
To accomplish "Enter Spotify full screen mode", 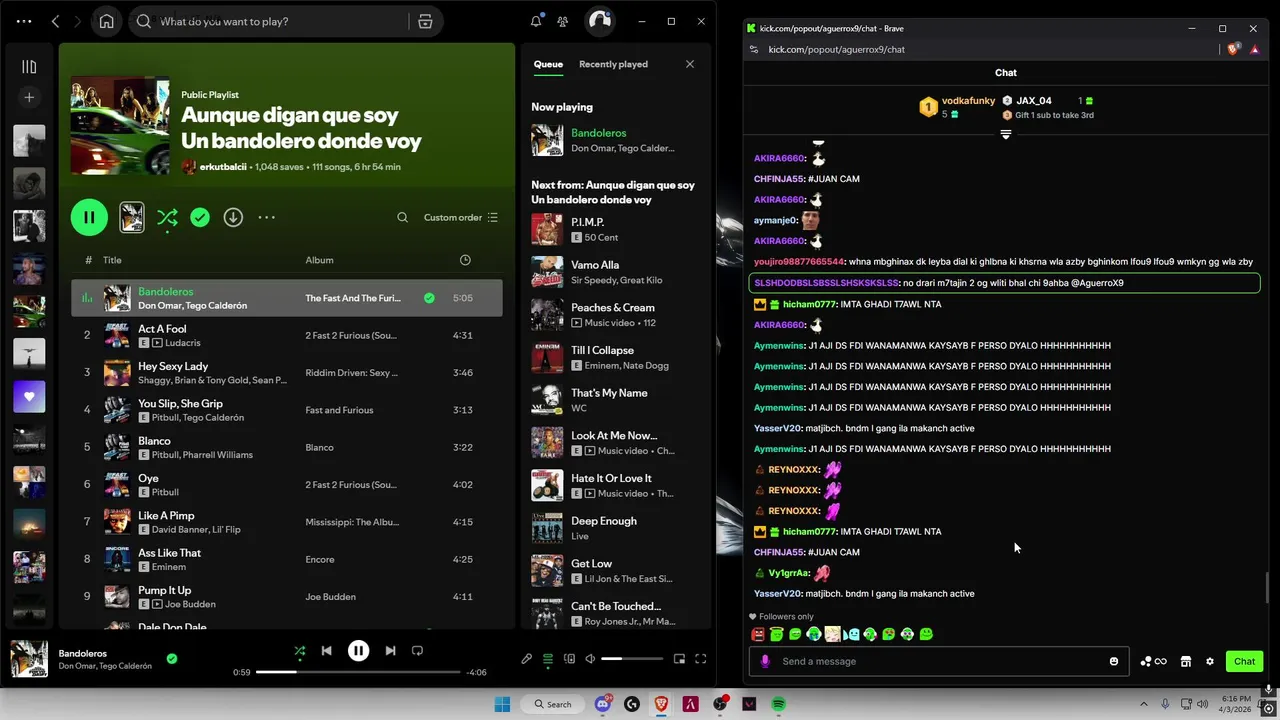I will (701, 659).
